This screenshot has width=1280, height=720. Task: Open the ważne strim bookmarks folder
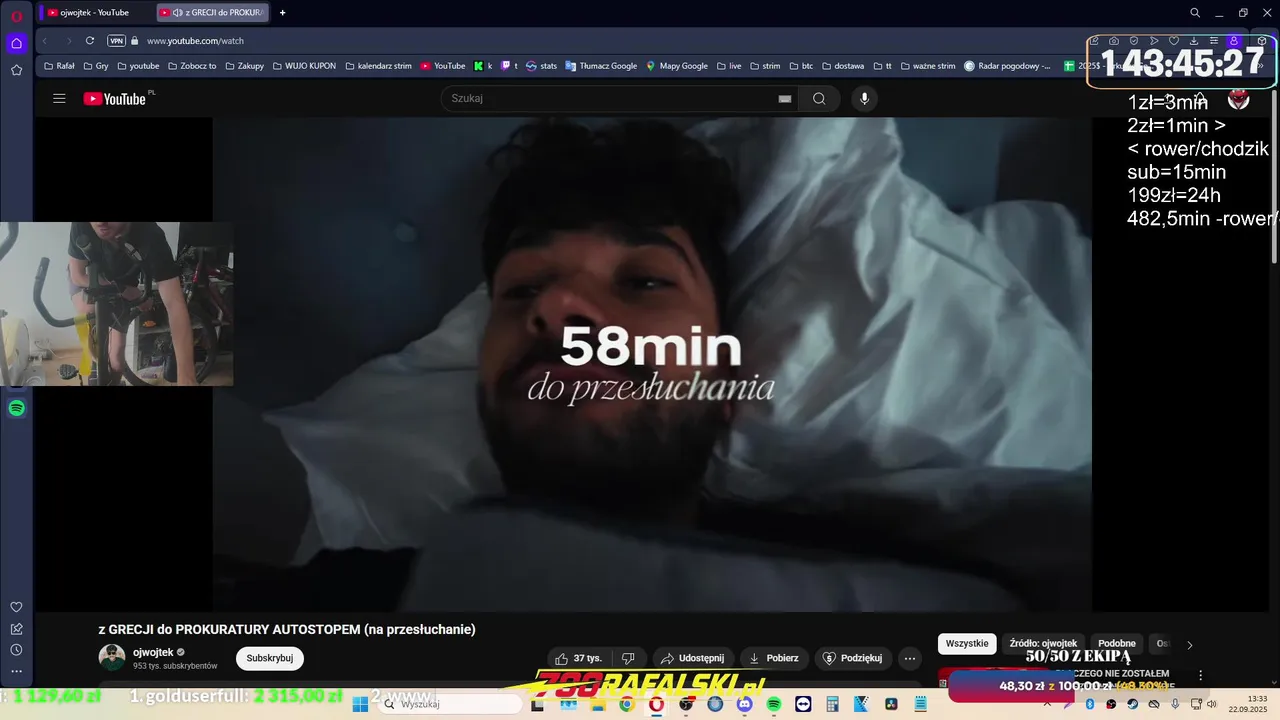tap(928, 66)
